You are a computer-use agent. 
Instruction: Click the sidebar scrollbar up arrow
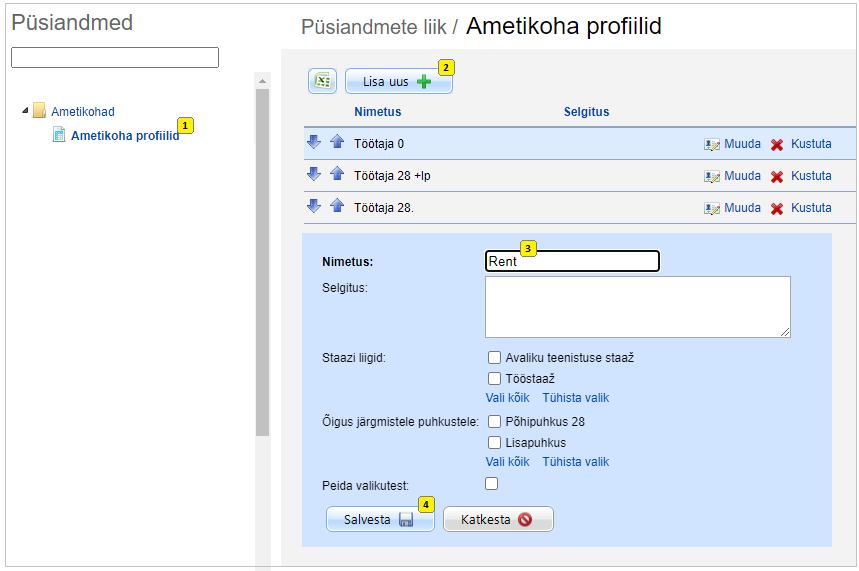point(262,81)
